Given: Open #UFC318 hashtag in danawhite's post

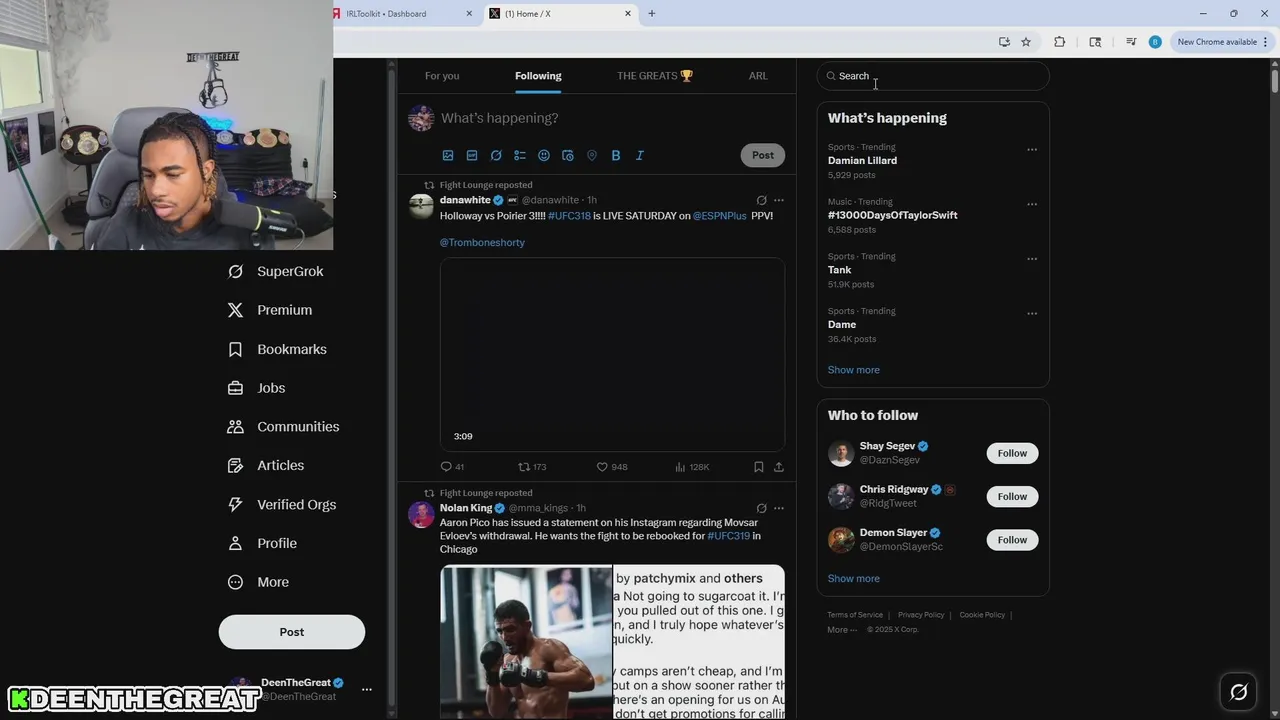Looking at the screenshot, I should 569,216.
